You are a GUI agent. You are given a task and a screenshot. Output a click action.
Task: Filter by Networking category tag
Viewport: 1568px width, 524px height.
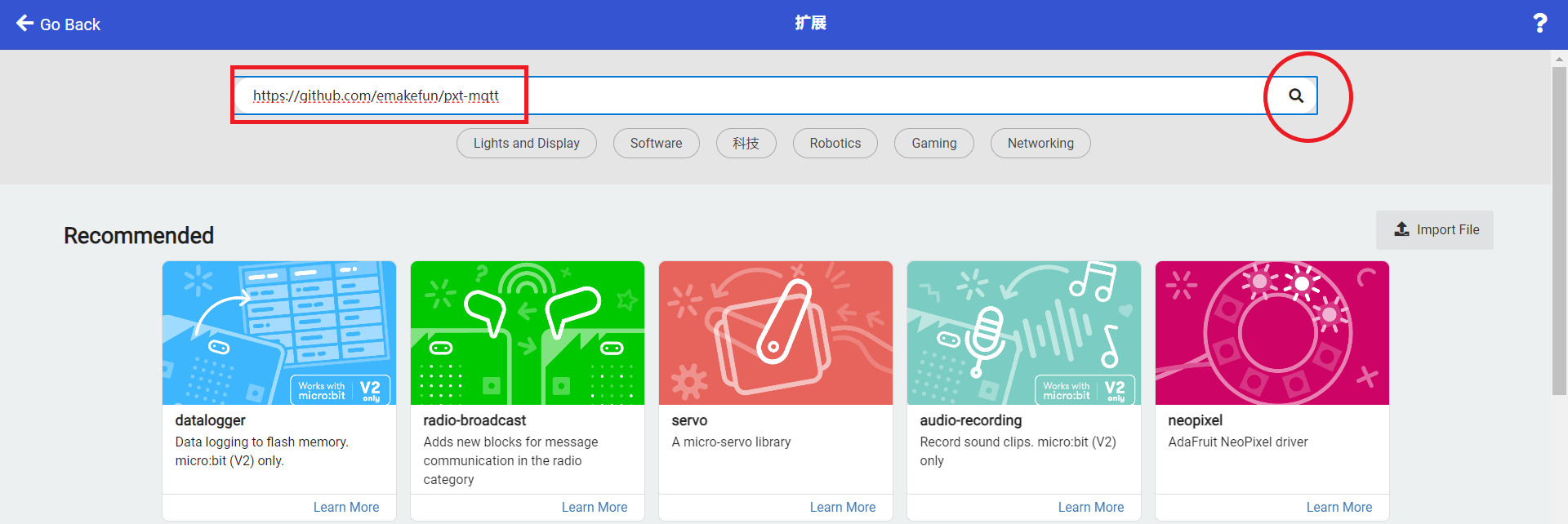1040,143
